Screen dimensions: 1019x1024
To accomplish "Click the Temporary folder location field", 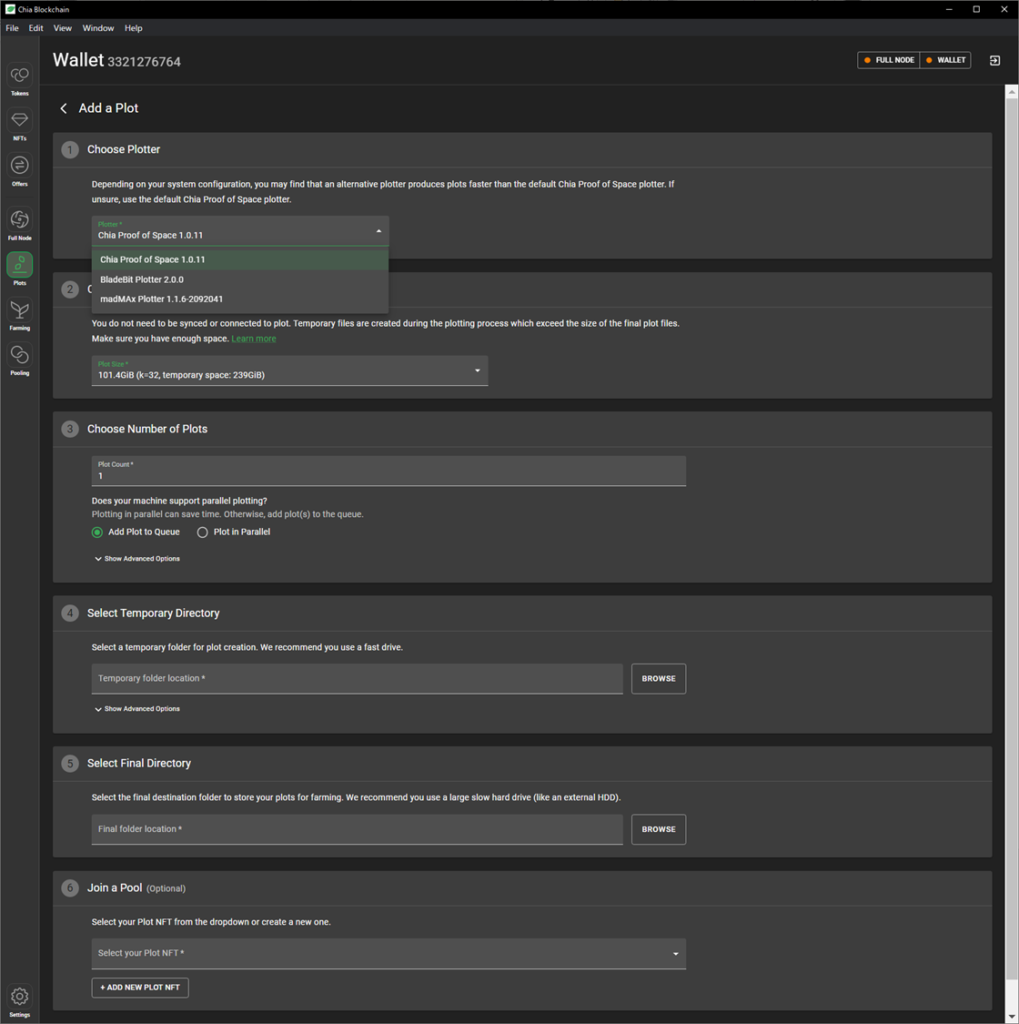I will tap(357, 679).
